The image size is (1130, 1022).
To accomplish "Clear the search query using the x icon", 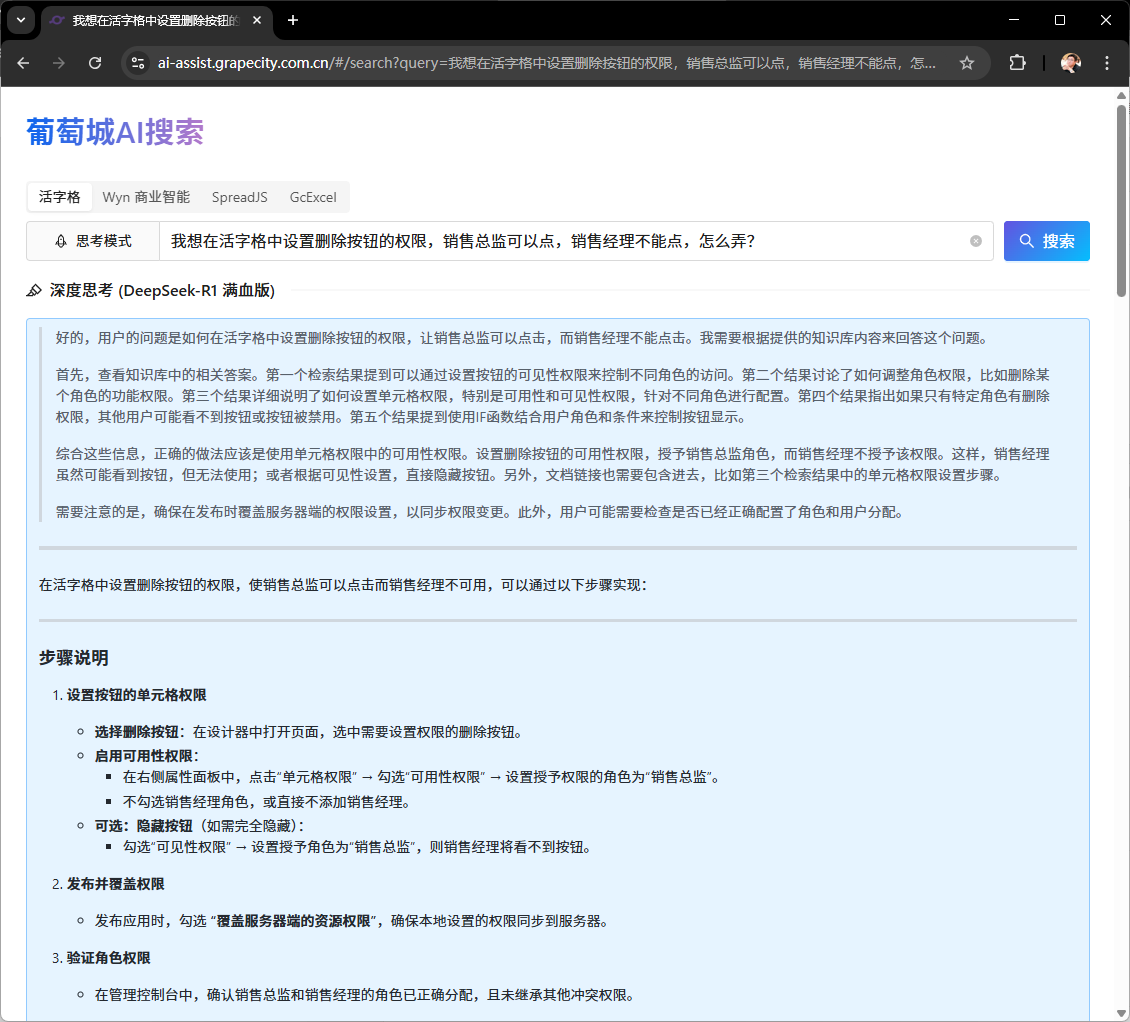I will 975,241.
